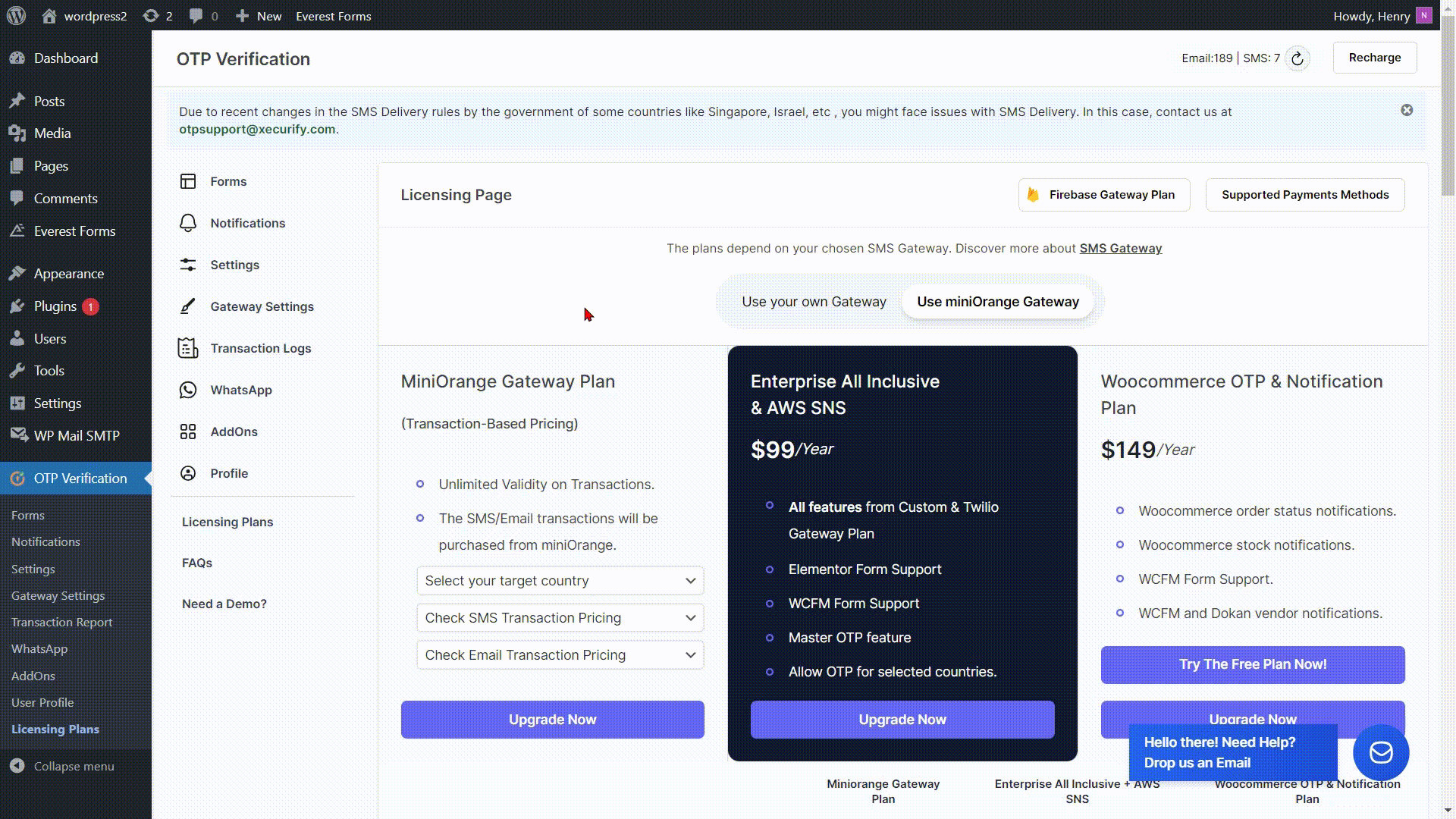Click Try The Free Plan Now!
Image resolution: width=1456 pixels, height=819 pixels.
(1253, 664)
